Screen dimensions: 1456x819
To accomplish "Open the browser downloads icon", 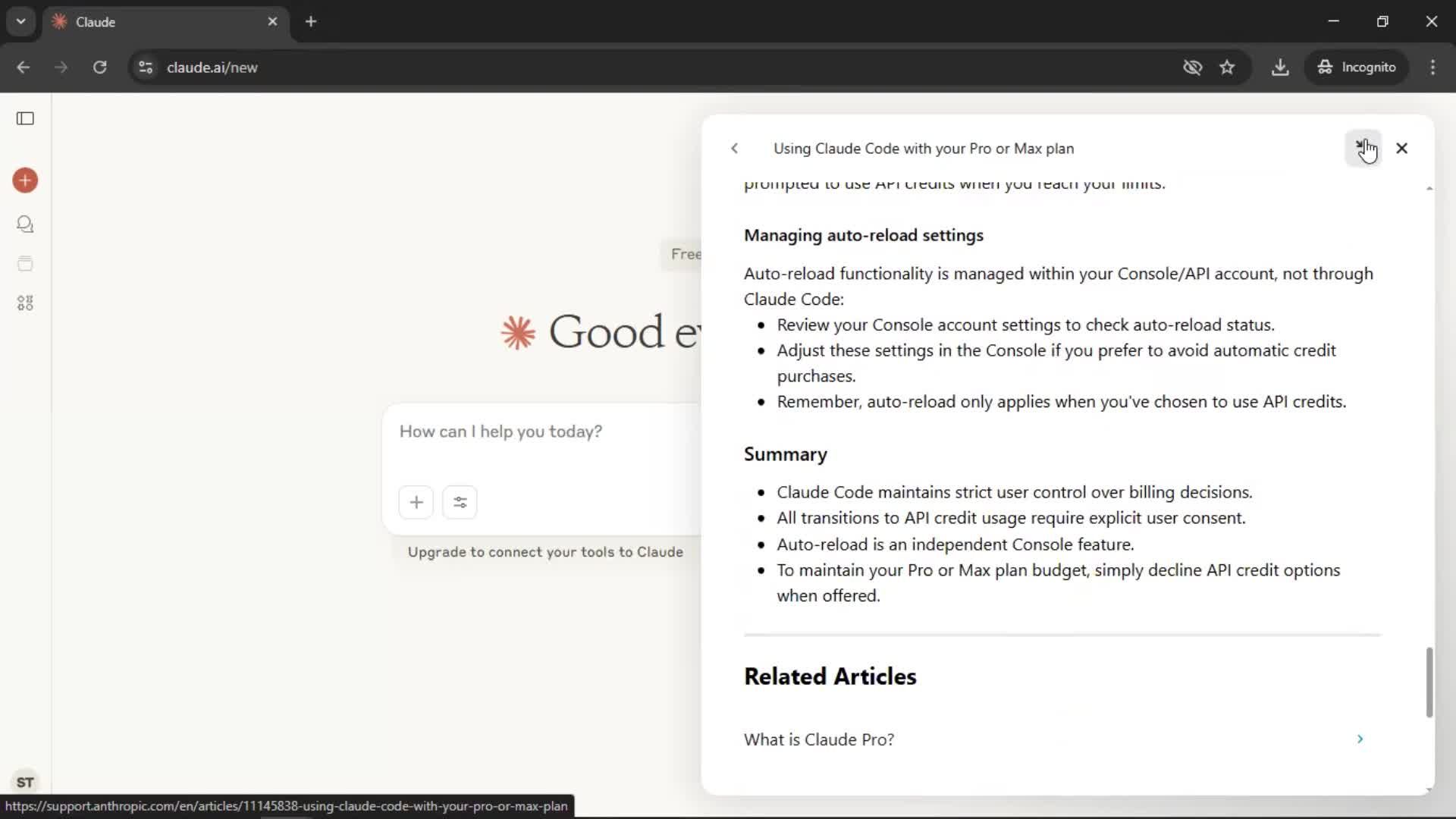I will 1280,67.
